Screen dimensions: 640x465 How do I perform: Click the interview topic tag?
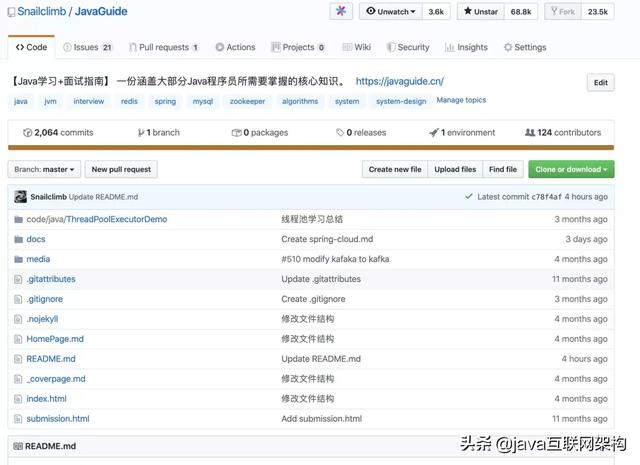pos(89,101)
